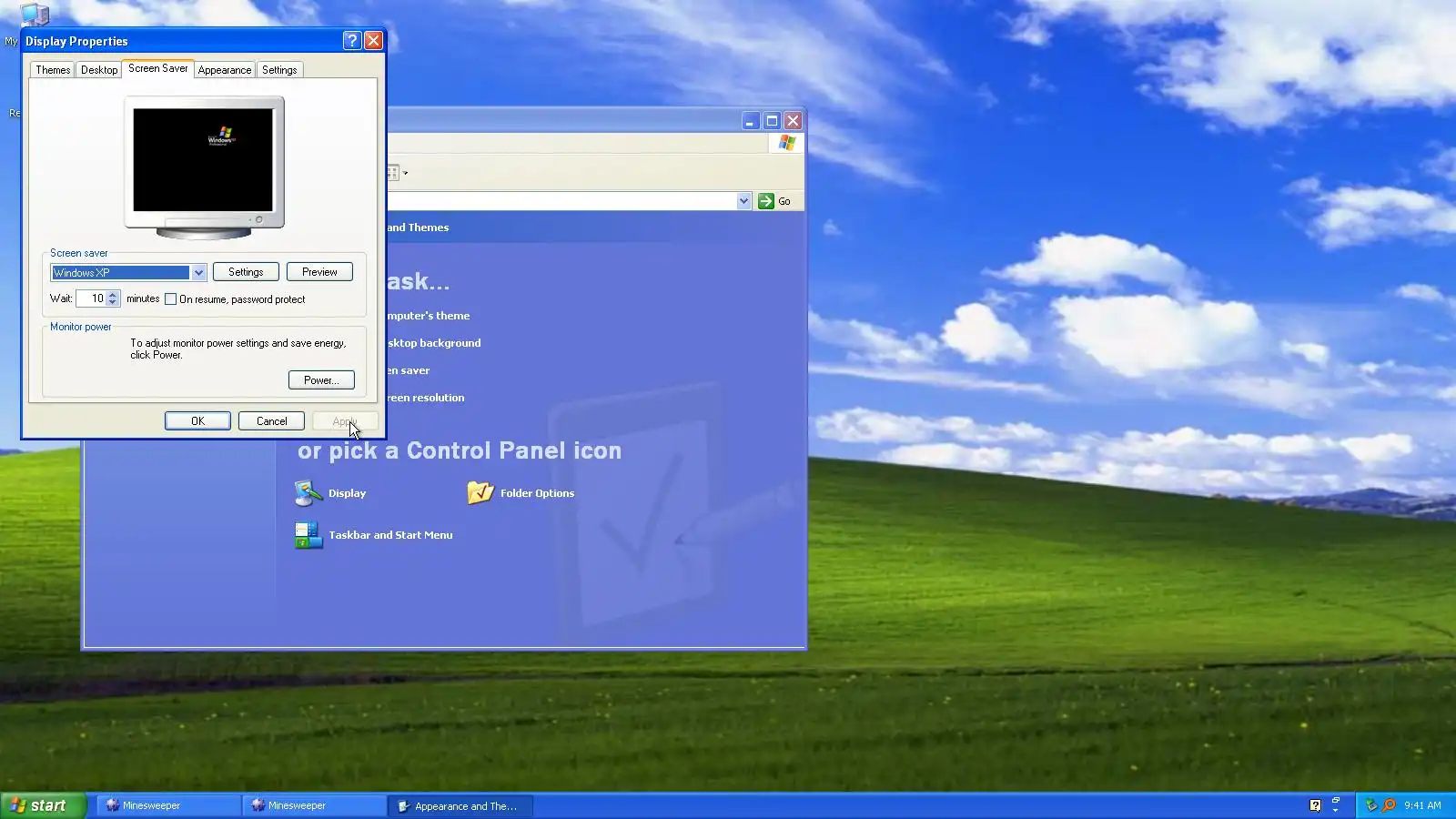Open the Taskbar and Start Menu icon

pyautogui.click(x=308, y=535)
